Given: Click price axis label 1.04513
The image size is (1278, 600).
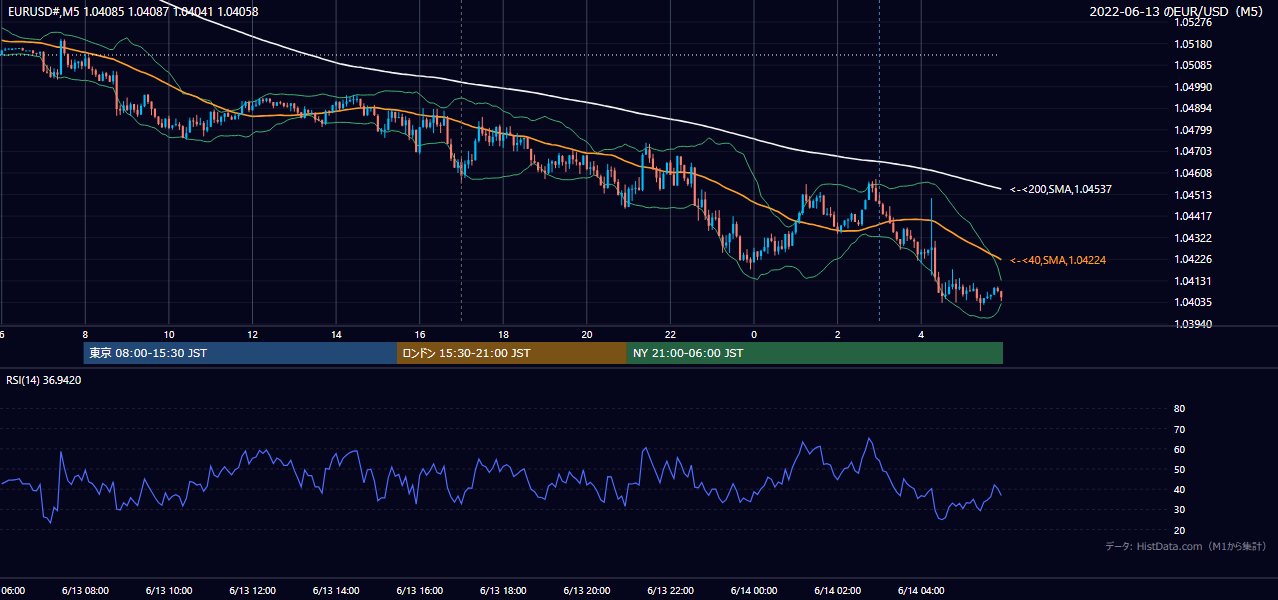Looking at the screenshot, I should [x=1194, y=195].
